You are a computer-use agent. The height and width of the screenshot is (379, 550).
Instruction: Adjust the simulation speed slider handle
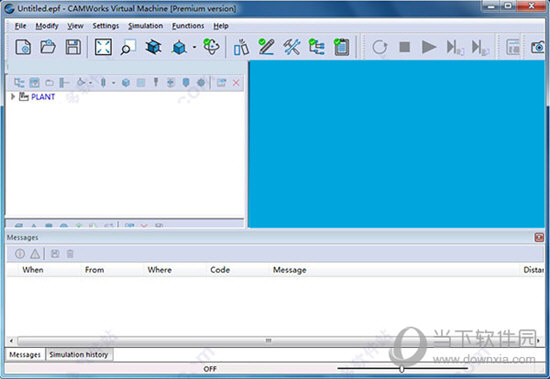tap(402, 369)
